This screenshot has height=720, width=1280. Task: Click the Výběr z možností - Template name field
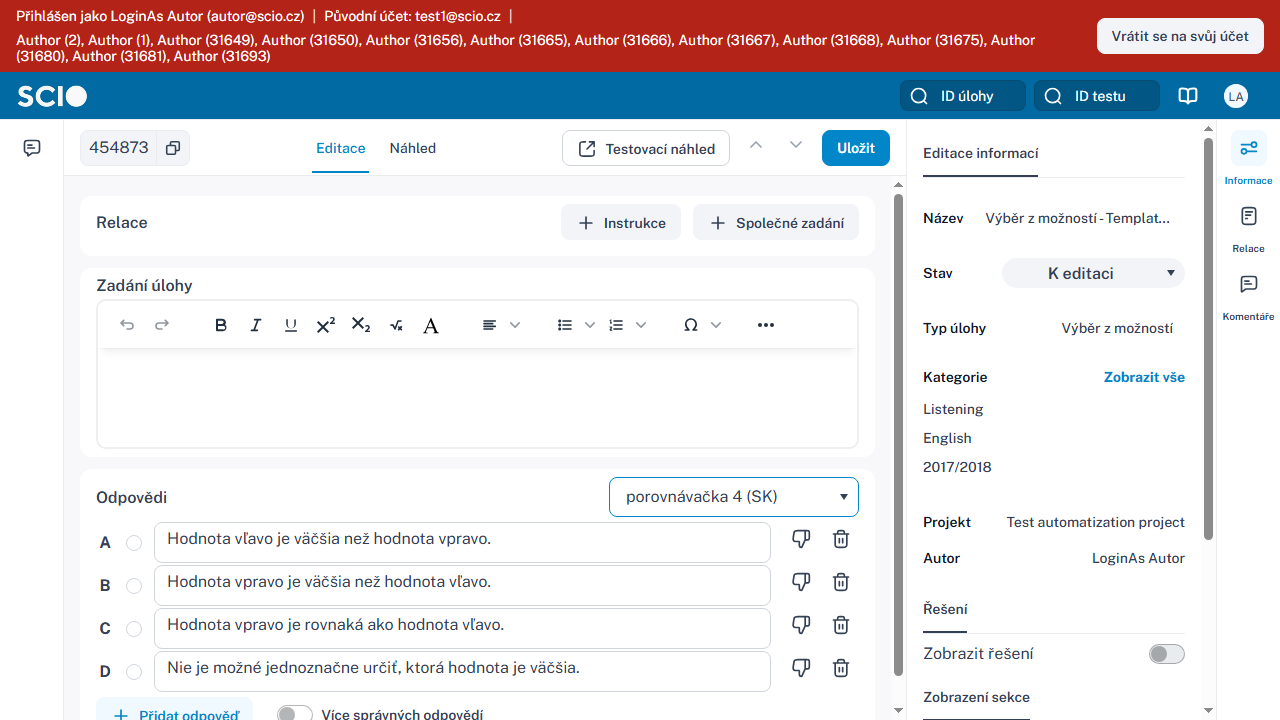point(1078,218)
